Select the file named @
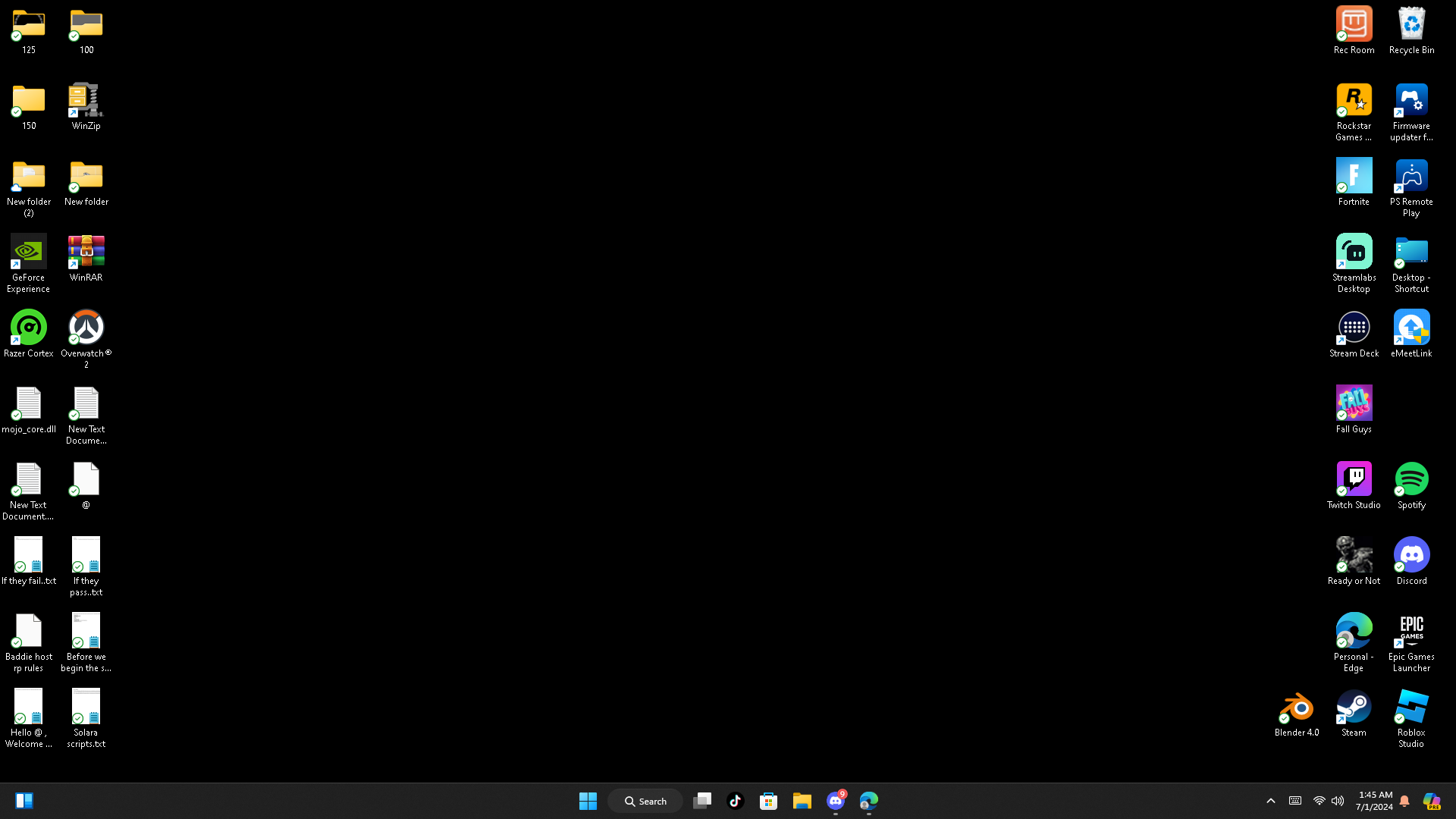The image size is (1456, 819). (x=86, y=485)
